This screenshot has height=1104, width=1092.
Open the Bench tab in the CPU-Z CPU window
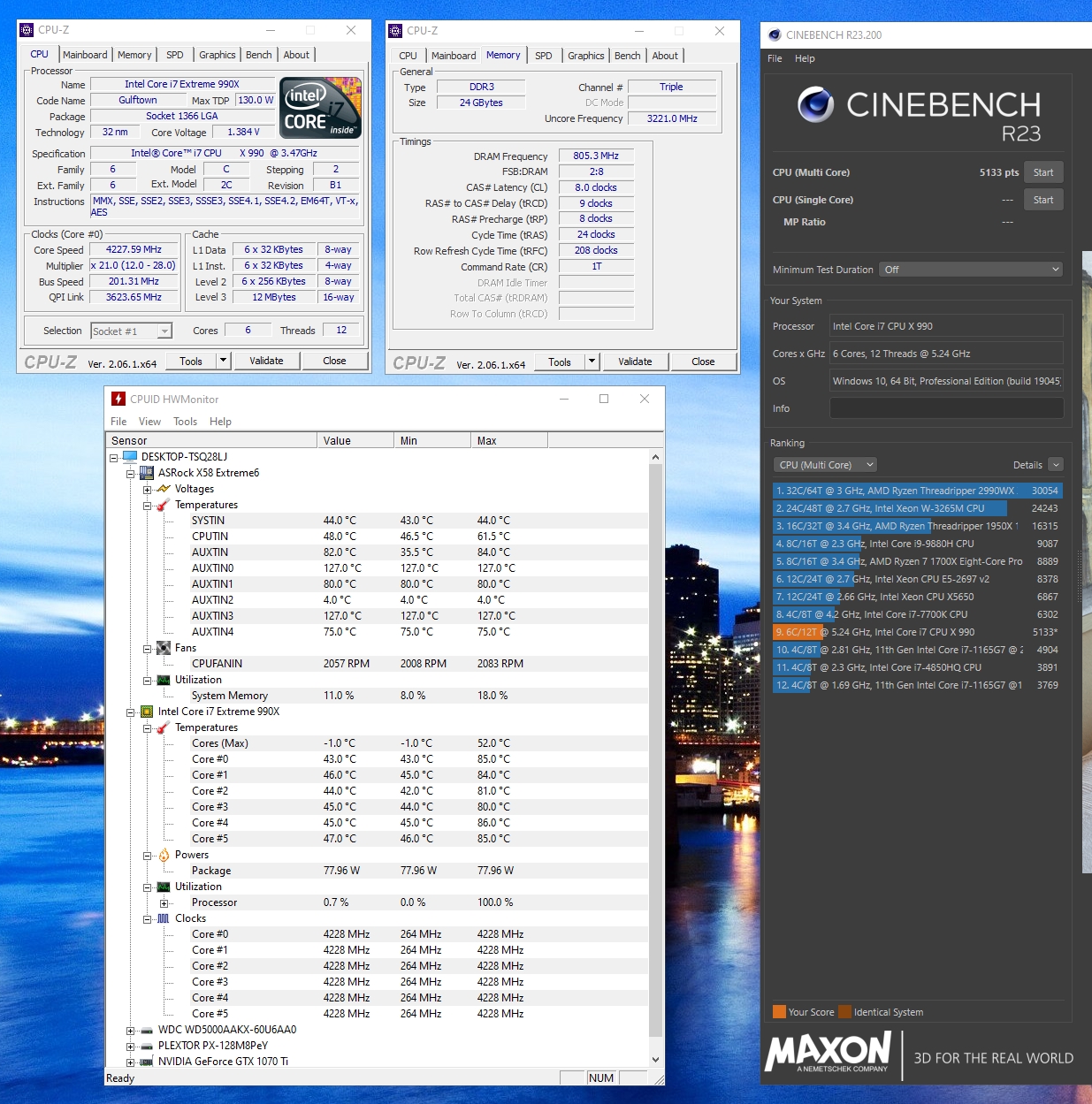pos(259,55)
